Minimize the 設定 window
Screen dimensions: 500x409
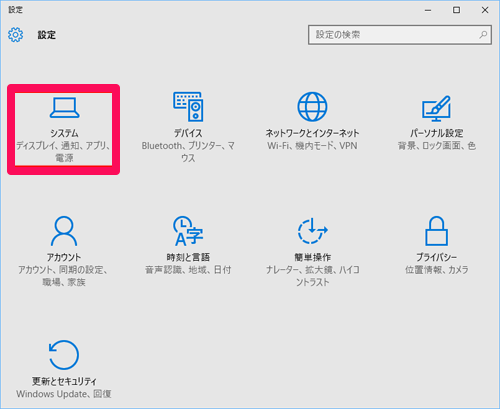click(428, 10)
